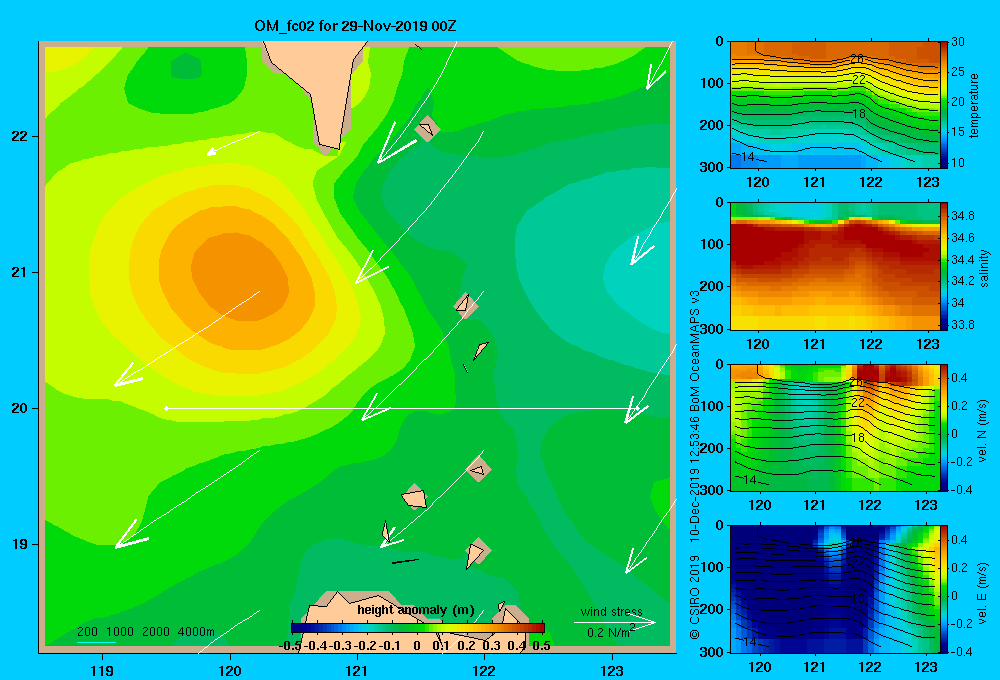This screenshot has width=1000, height=680.
Task: Click the '200 1000 2000 4000m' depth legend
Action: (146, 632)
